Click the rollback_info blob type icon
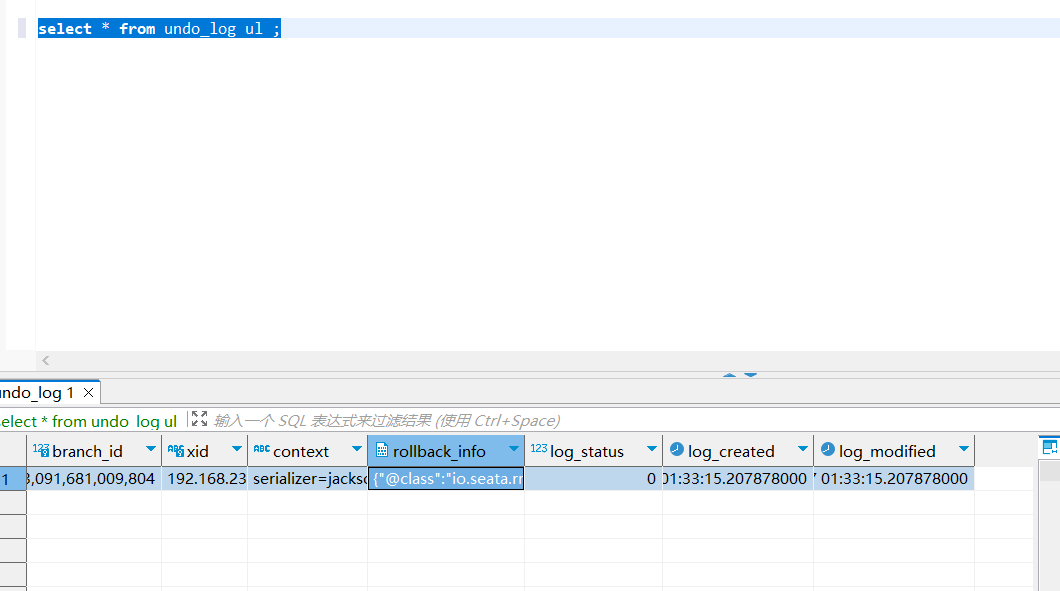This screenshot has width=1060, height=591. click(x=381, y=451)
